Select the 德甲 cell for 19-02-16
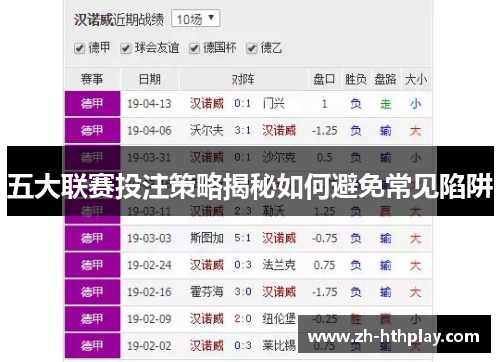The height and width of the screenshot is (362, 500). tap(92, 292)
